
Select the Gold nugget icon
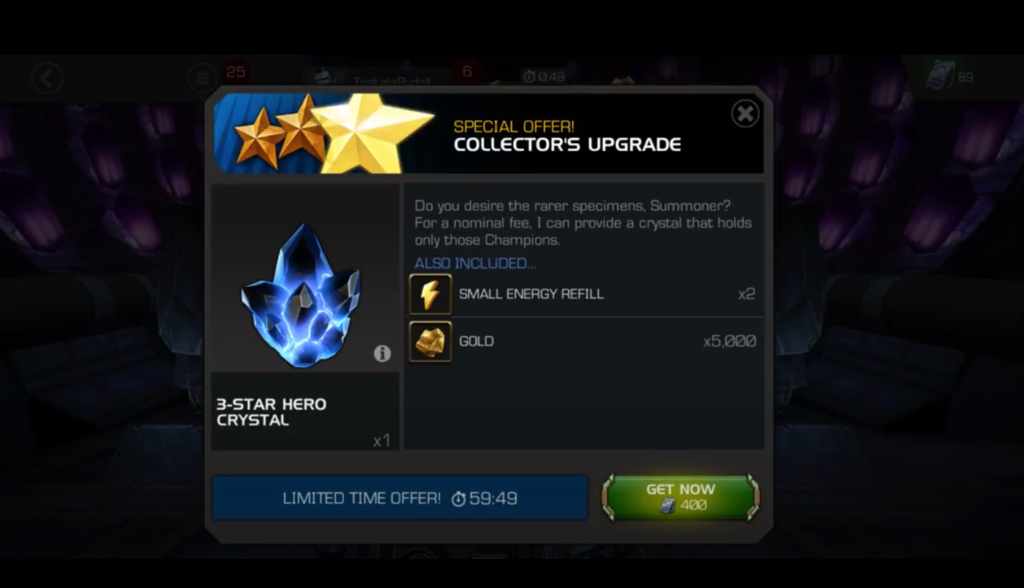click(x=430, y=341)
